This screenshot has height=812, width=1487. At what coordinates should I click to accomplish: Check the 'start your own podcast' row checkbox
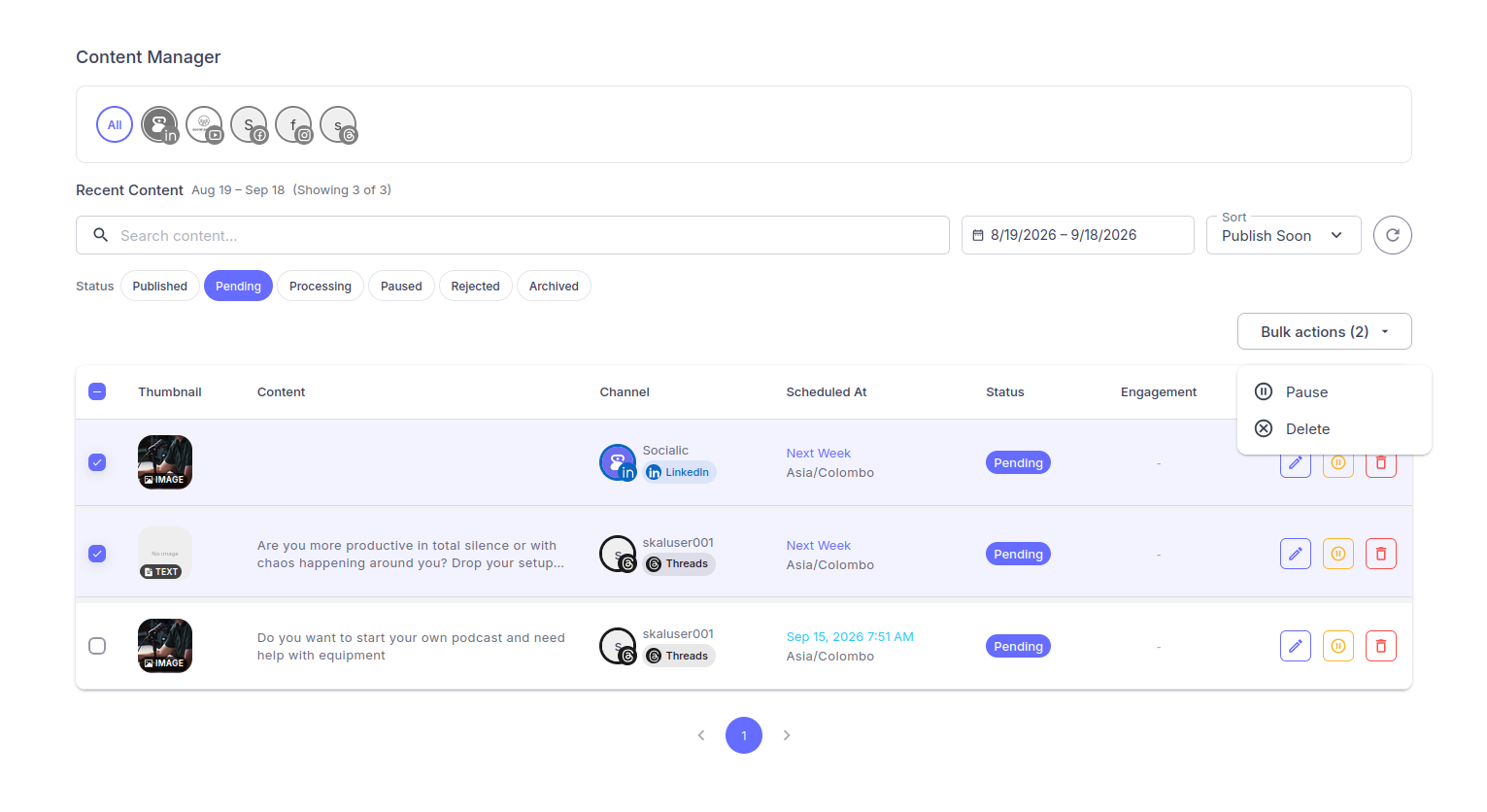pyautogui.click(x=97, y=646)
